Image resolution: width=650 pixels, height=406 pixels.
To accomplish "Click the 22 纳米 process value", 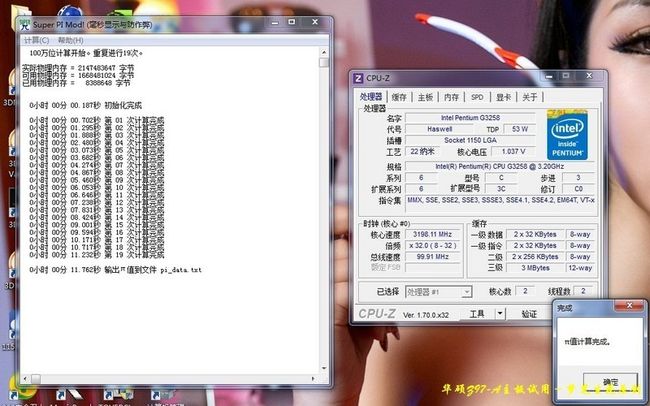I will point(422,151).
